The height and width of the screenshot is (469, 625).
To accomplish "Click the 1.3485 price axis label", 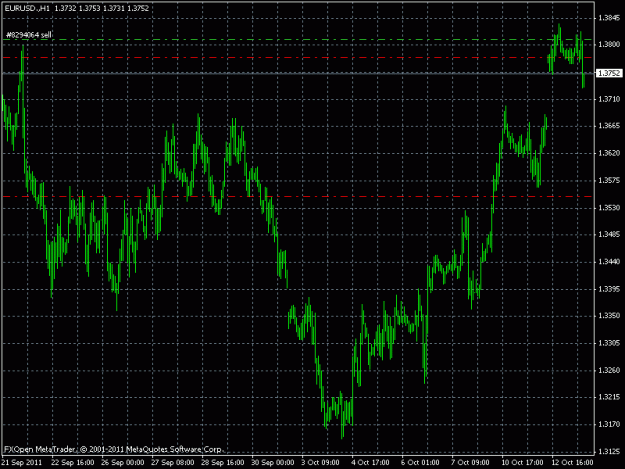I will (609, 235).
